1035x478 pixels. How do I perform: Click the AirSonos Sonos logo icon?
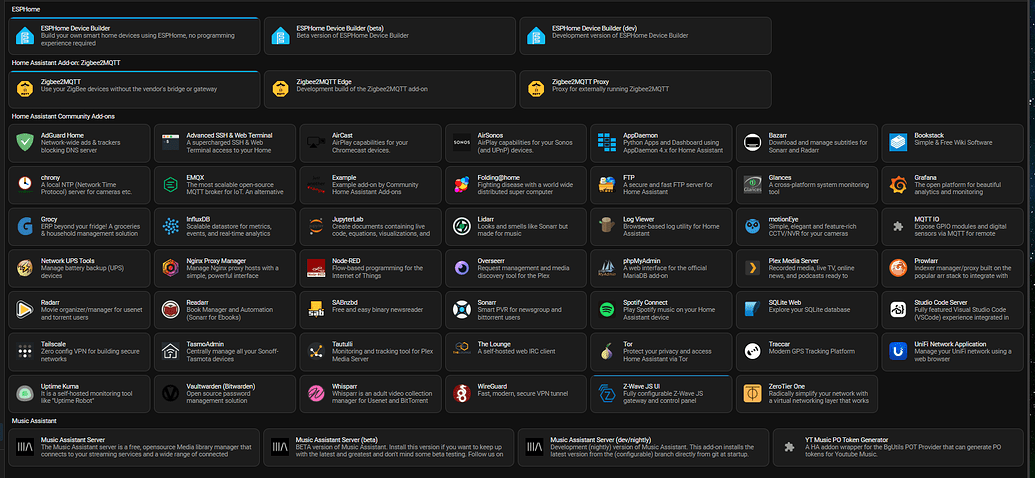[461, 142]
